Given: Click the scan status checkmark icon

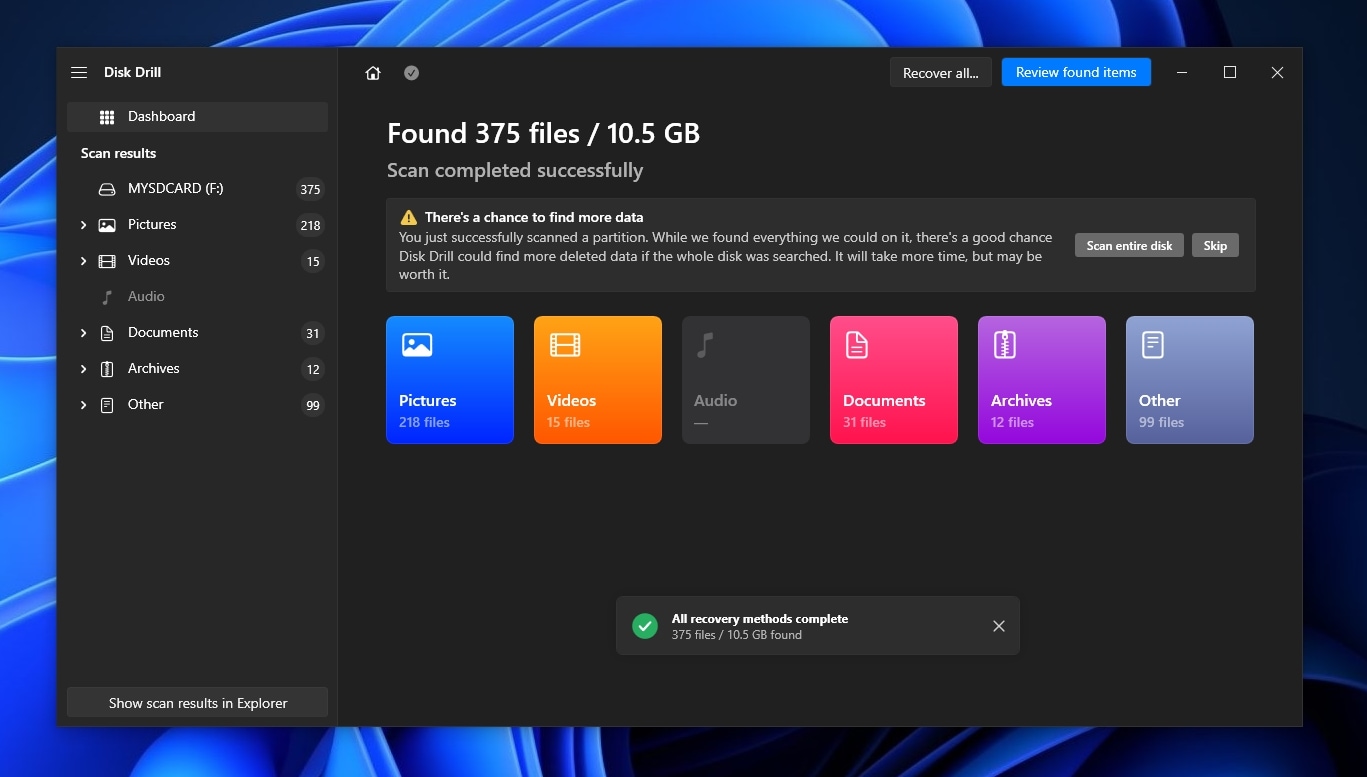Looking at the screenshot, I should pos(411,73).
